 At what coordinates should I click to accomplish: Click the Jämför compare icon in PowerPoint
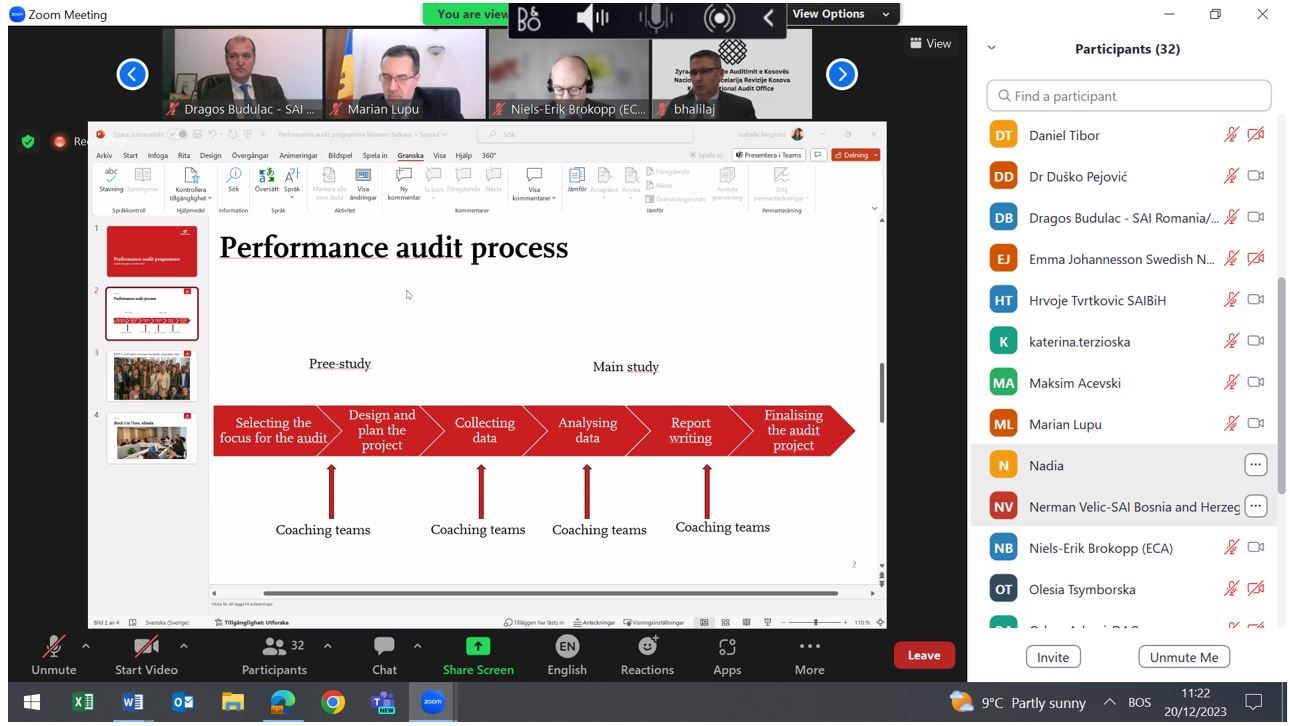576,180
